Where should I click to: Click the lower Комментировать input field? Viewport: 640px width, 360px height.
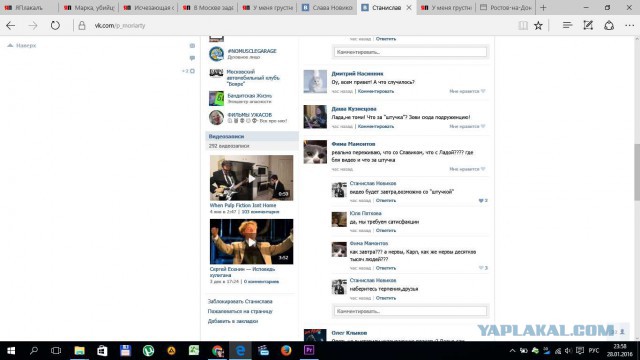[x=410, y=311]
